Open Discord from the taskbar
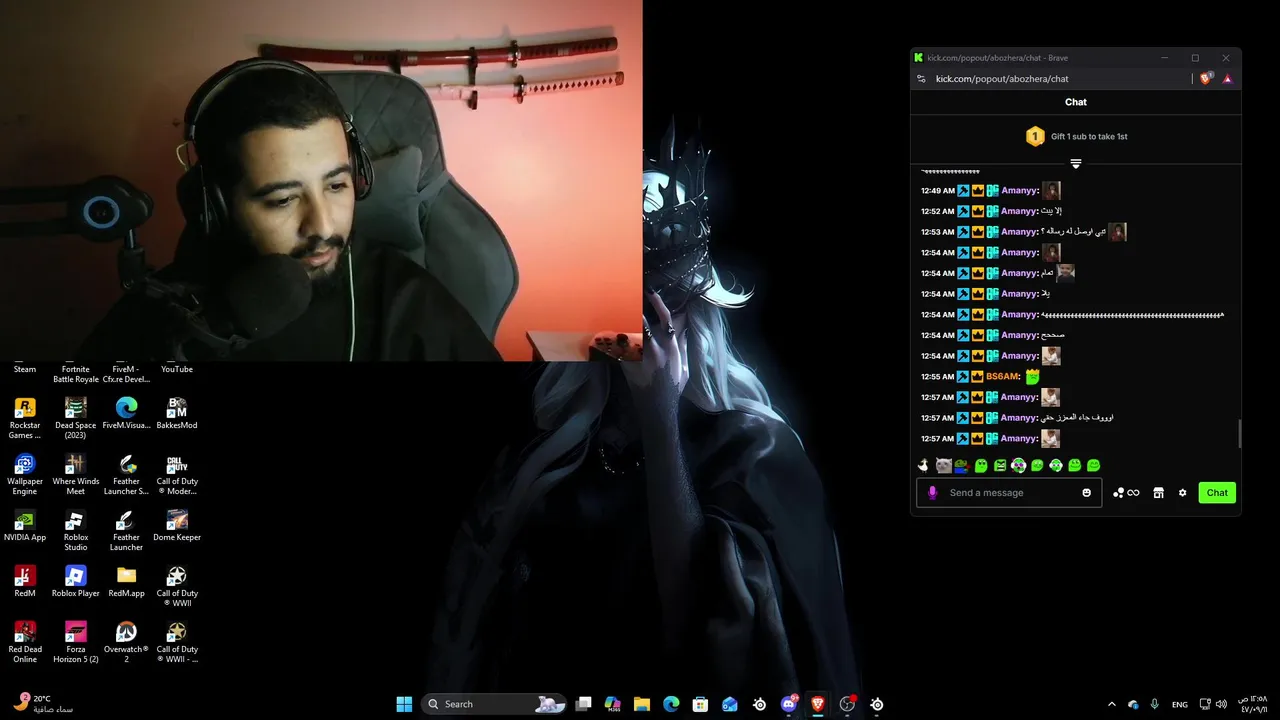This screenshot has width=1280, height=720. pos(789,704)
